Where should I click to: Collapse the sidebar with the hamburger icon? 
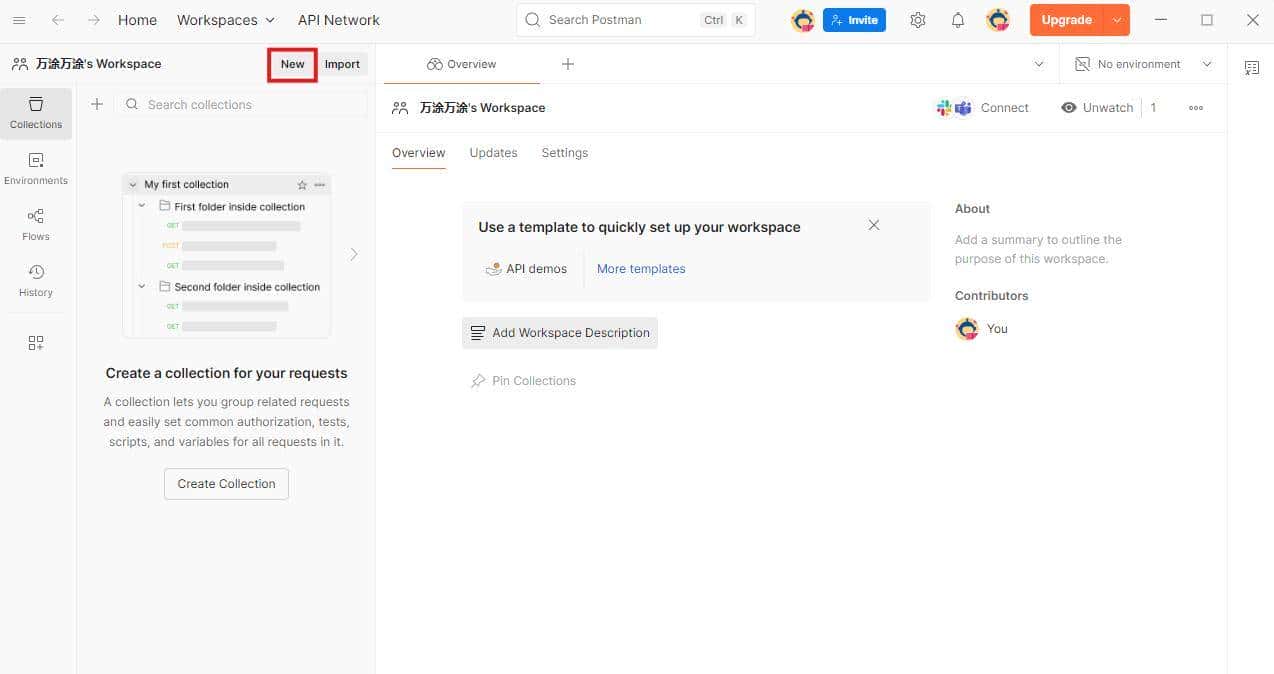click(x=19, y=19)
